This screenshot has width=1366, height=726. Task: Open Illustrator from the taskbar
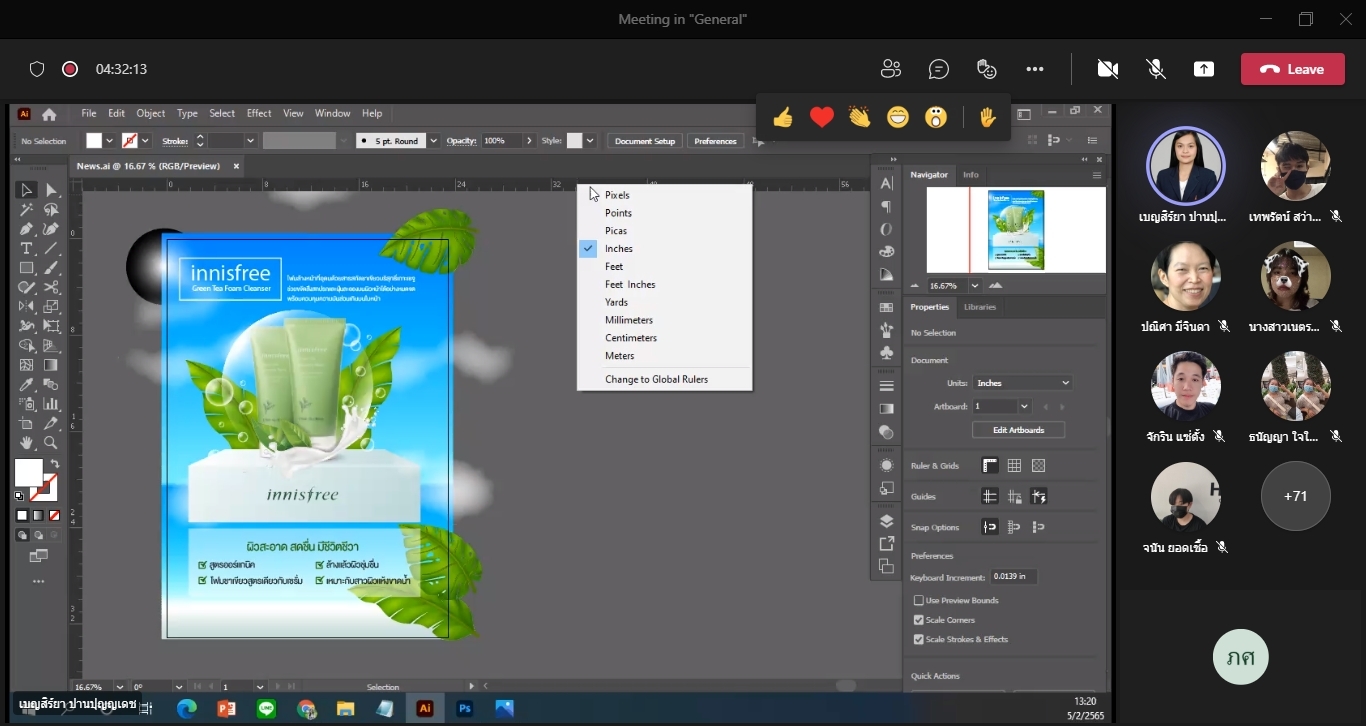click(x=425, y=708)
